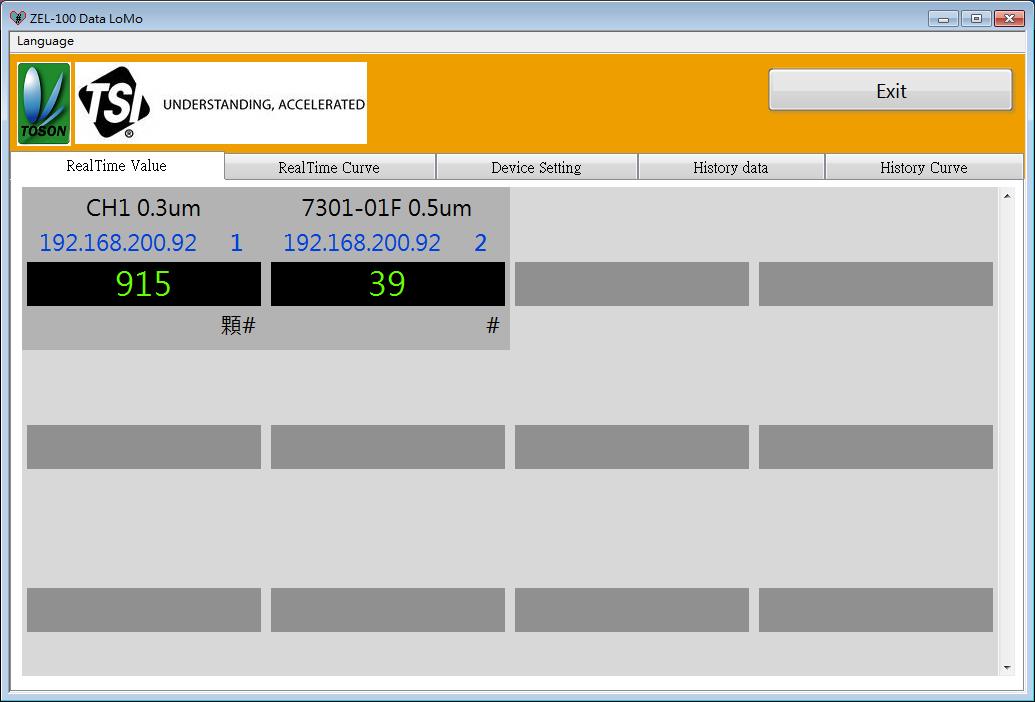Click the scrollbar up arrow

point(1008,198)
